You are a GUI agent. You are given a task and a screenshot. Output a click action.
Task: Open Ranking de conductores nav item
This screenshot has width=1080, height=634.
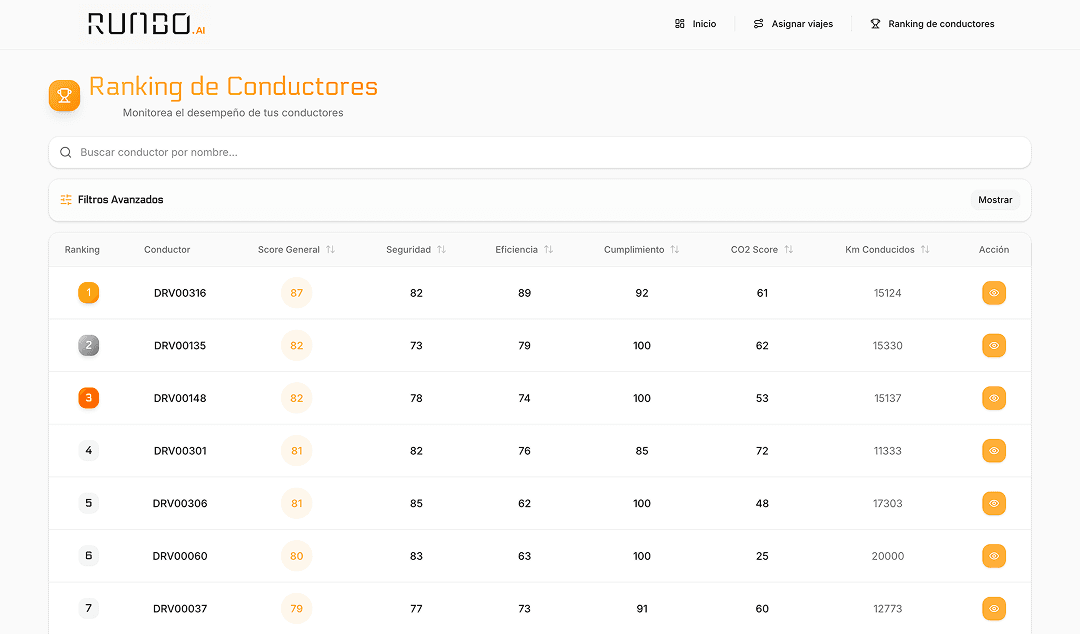(932, 24)
